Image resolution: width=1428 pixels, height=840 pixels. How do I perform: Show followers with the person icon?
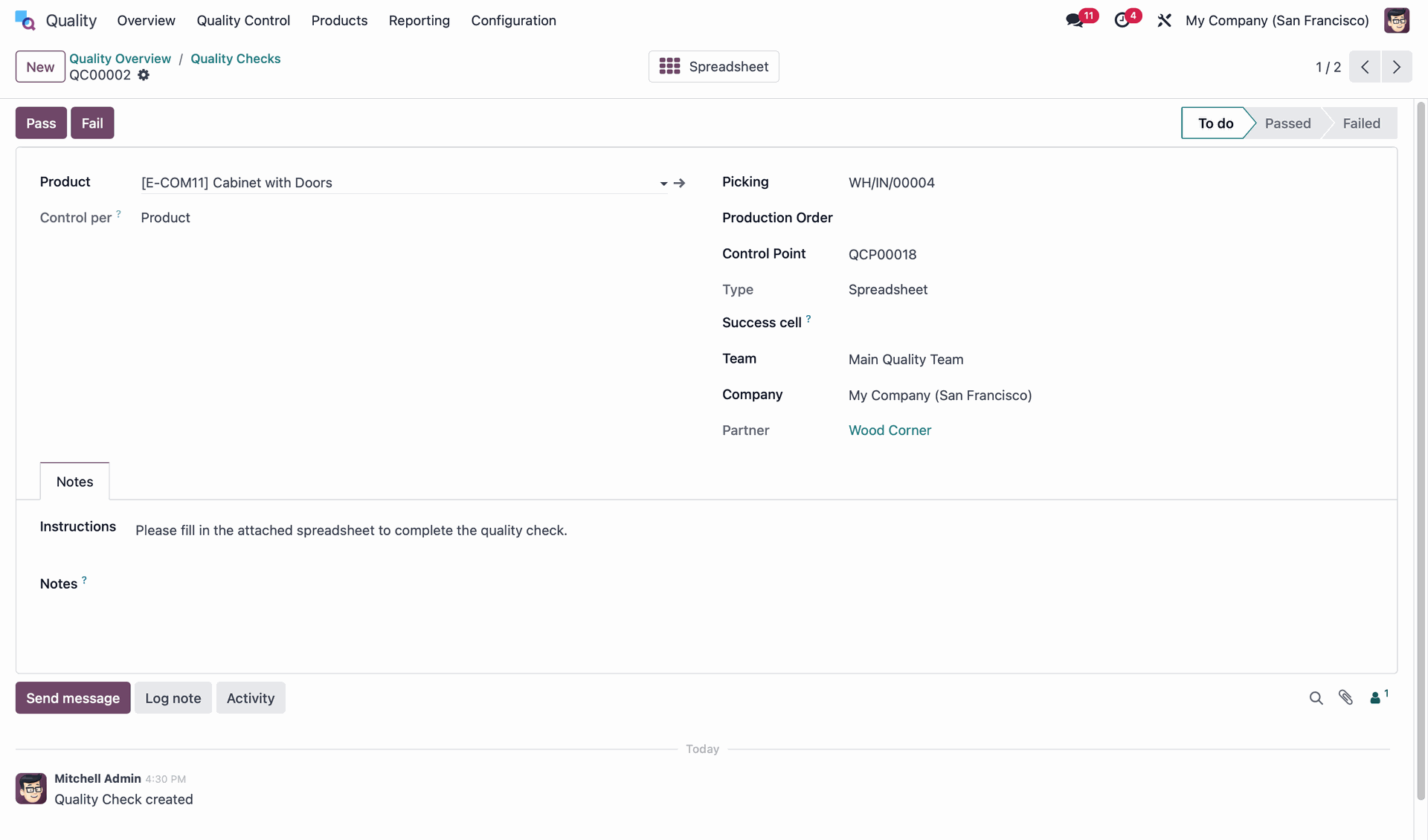pos(1376,697)
